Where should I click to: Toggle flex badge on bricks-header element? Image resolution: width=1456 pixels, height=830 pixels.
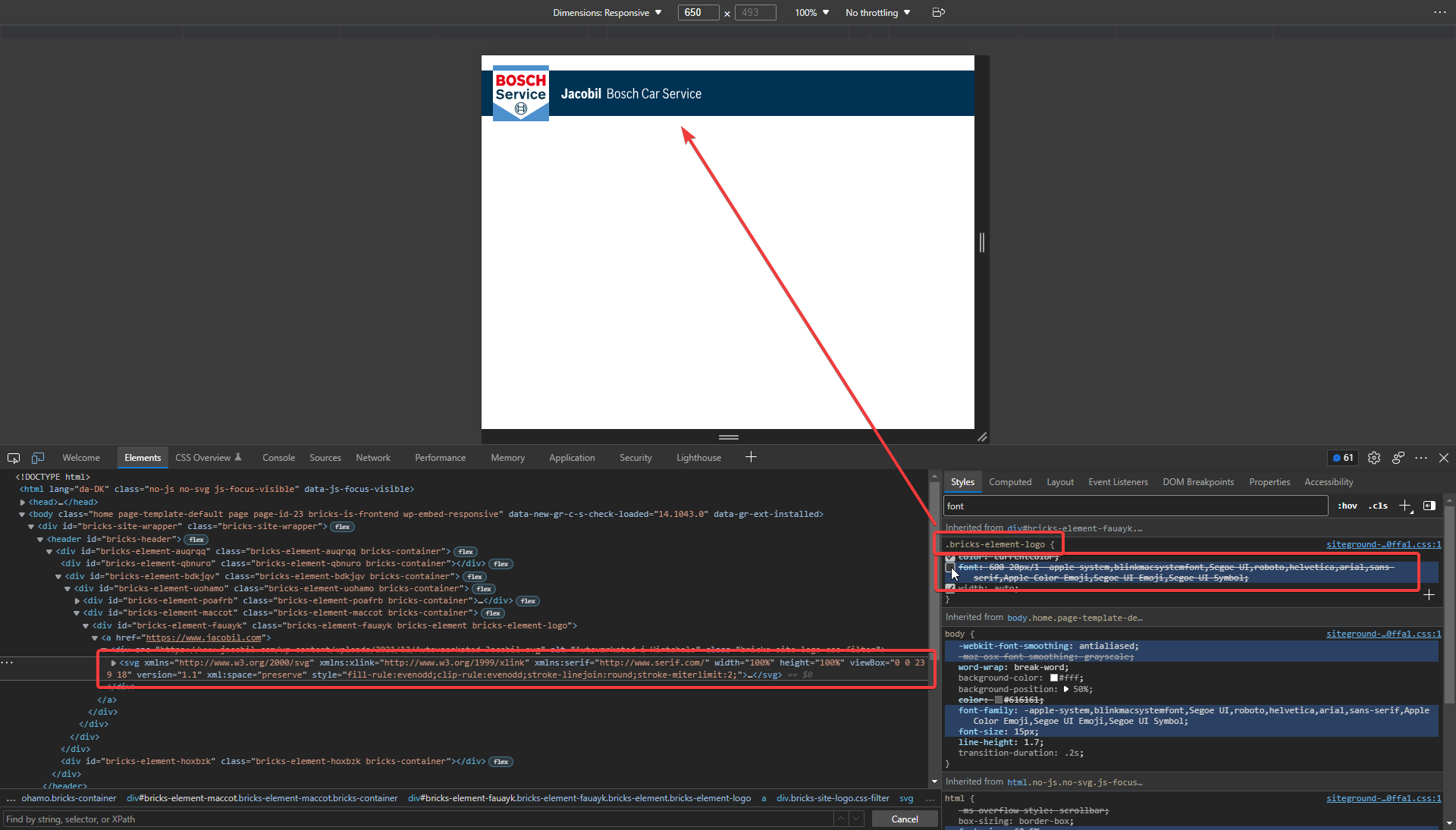point(196,540)
